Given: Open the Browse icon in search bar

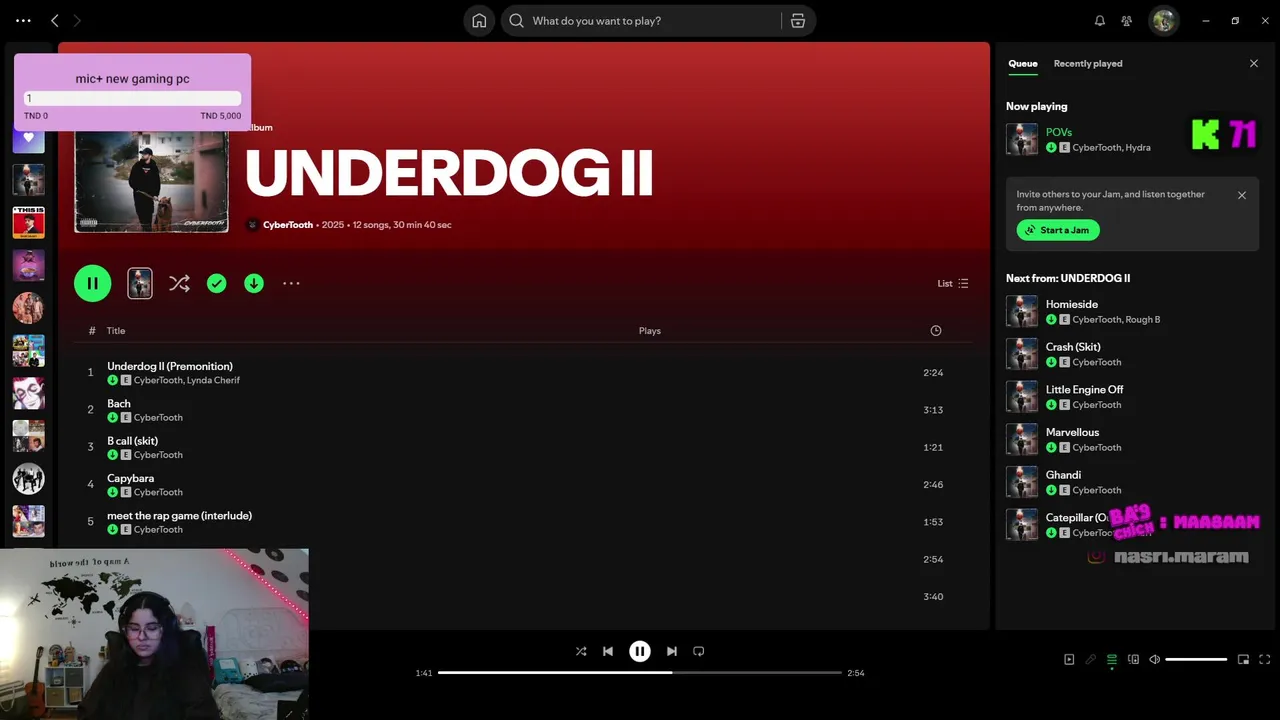Looking at the screenshot, I should 798,21.
